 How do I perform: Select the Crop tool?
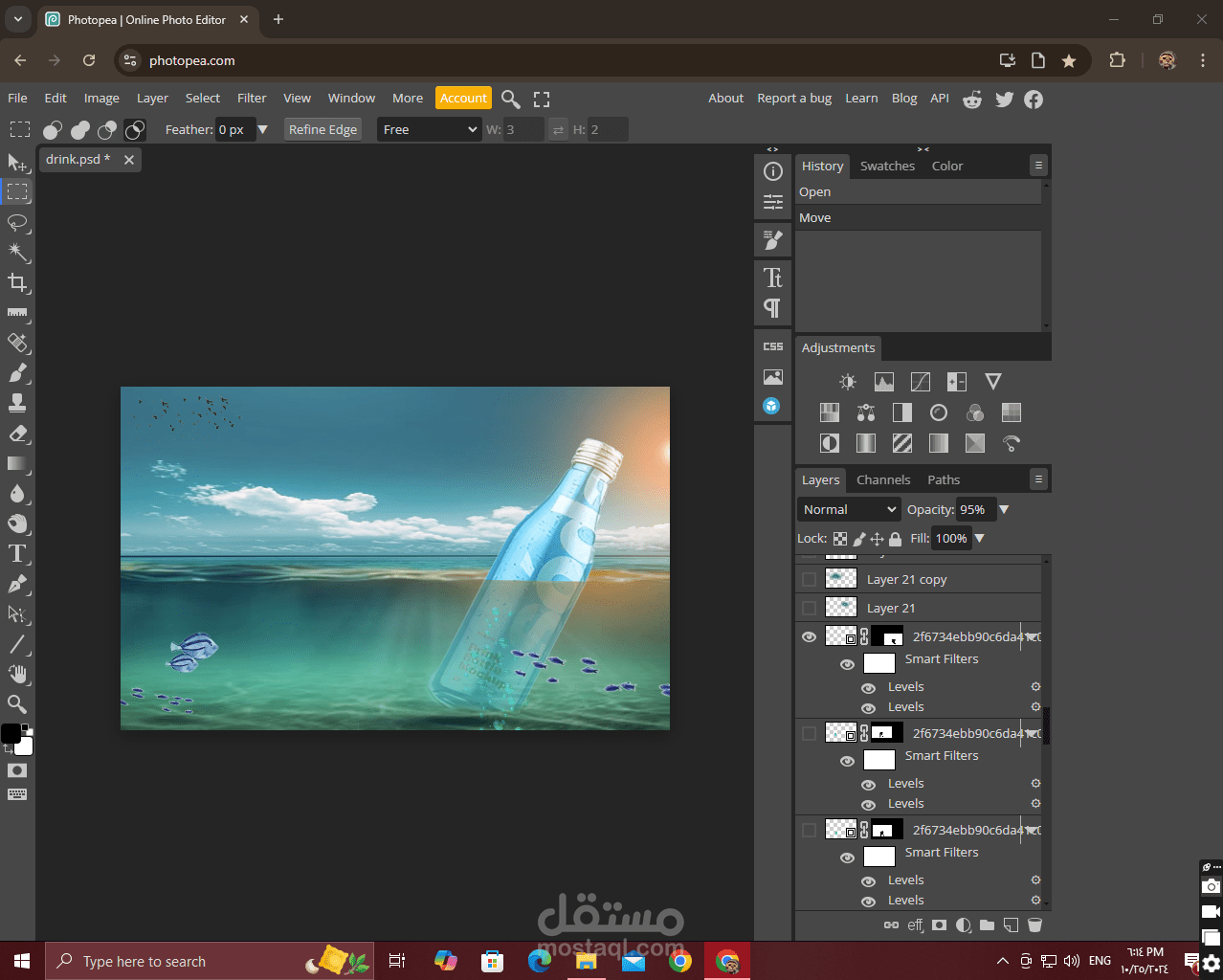click(17, 282)
